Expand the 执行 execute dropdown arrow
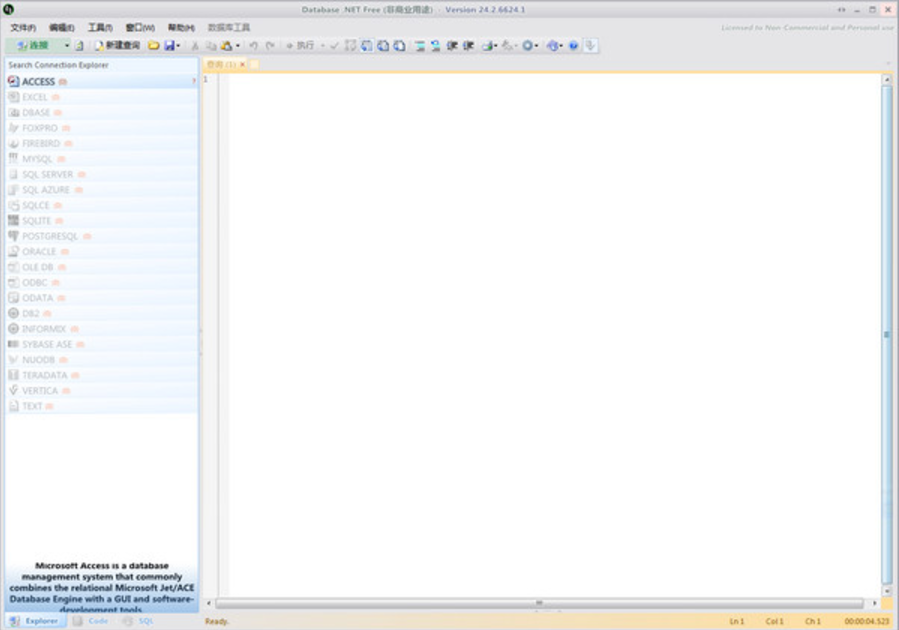 [x=322, y=45]
